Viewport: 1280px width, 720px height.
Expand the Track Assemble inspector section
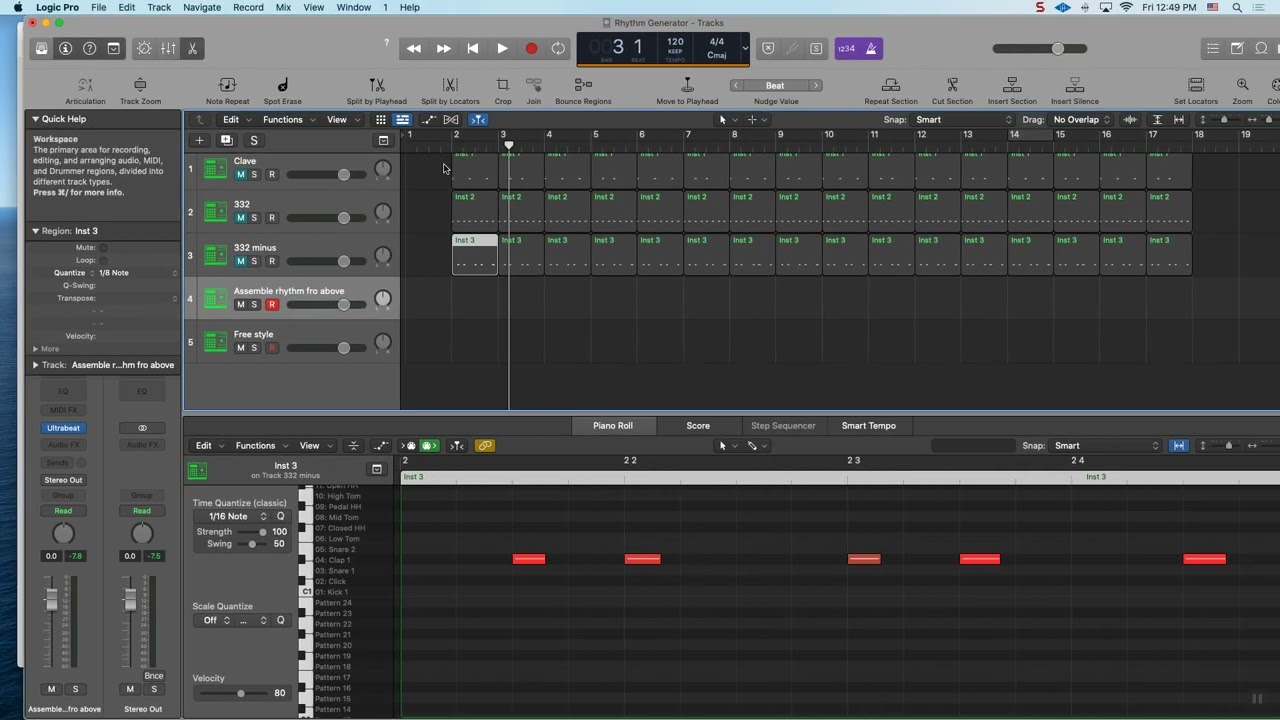coord(36,365)
